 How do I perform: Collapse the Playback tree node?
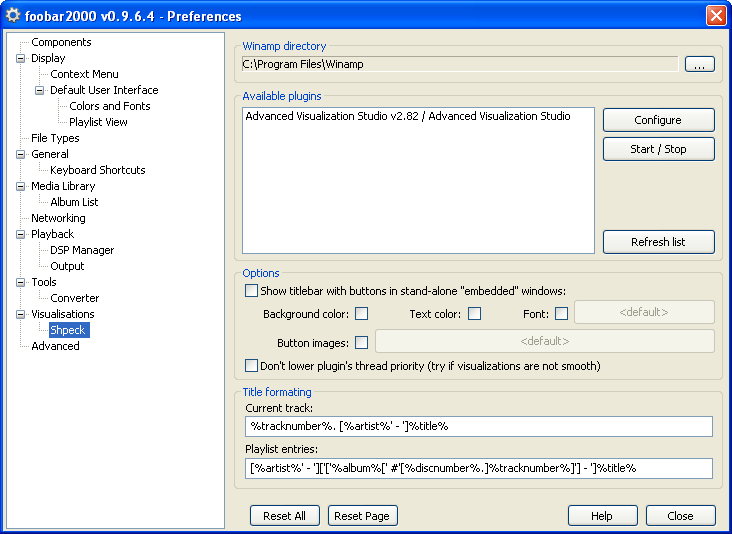pos(21,234)
